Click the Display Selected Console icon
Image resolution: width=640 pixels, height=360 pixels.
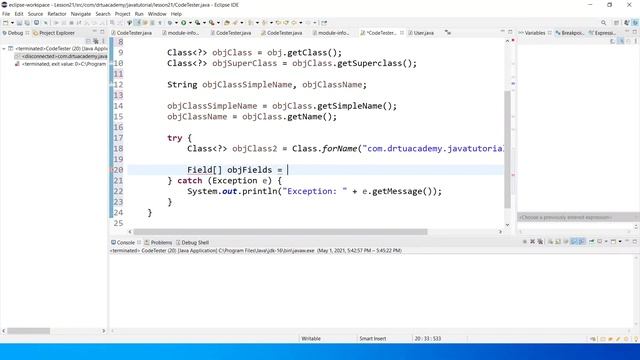pos(600,242)
